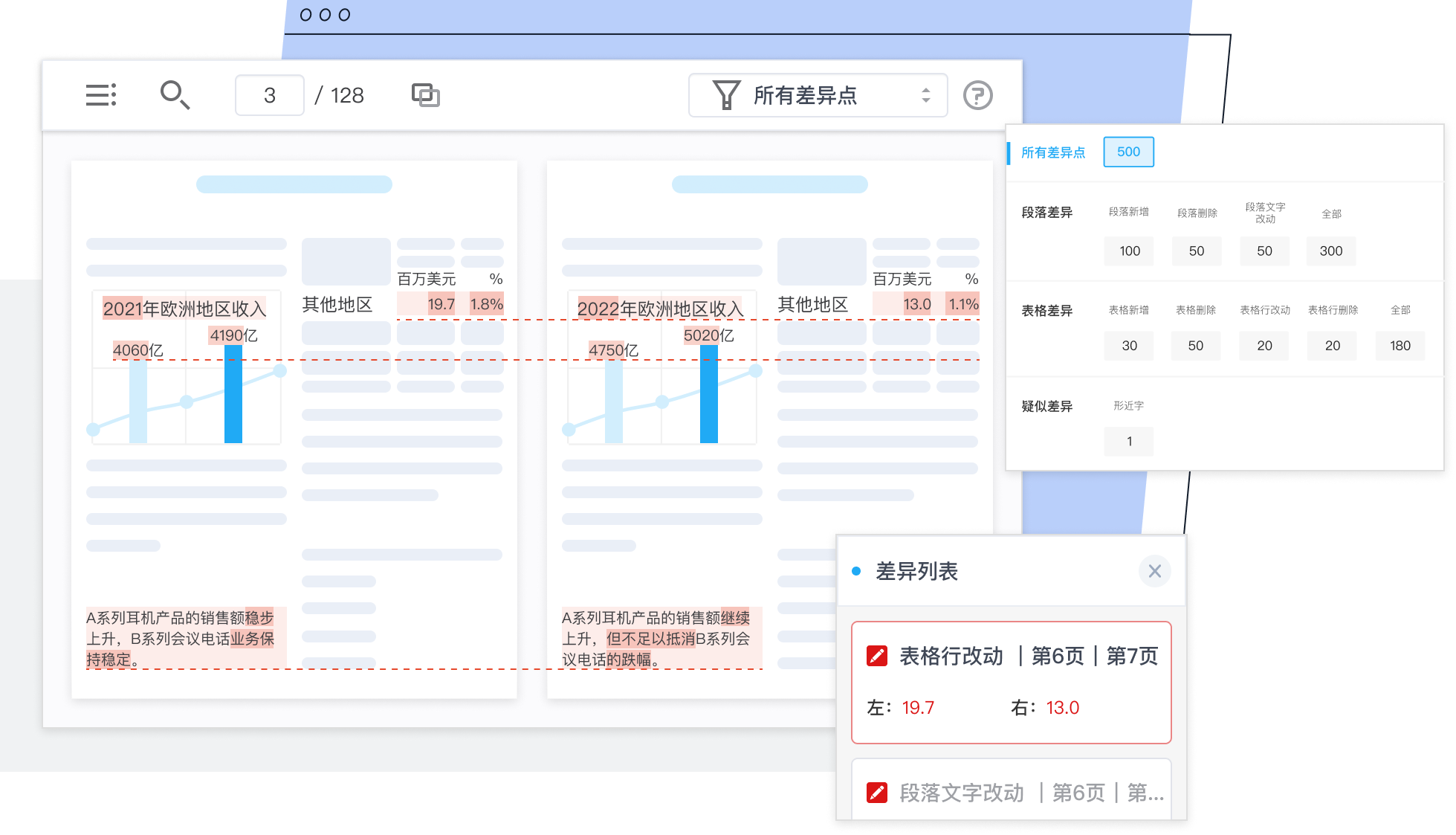This screenshot has width=1456, height=835.
Task: Open the 表格行改动 difference card
Action: pyautogui.click(x=1011, y=682)
